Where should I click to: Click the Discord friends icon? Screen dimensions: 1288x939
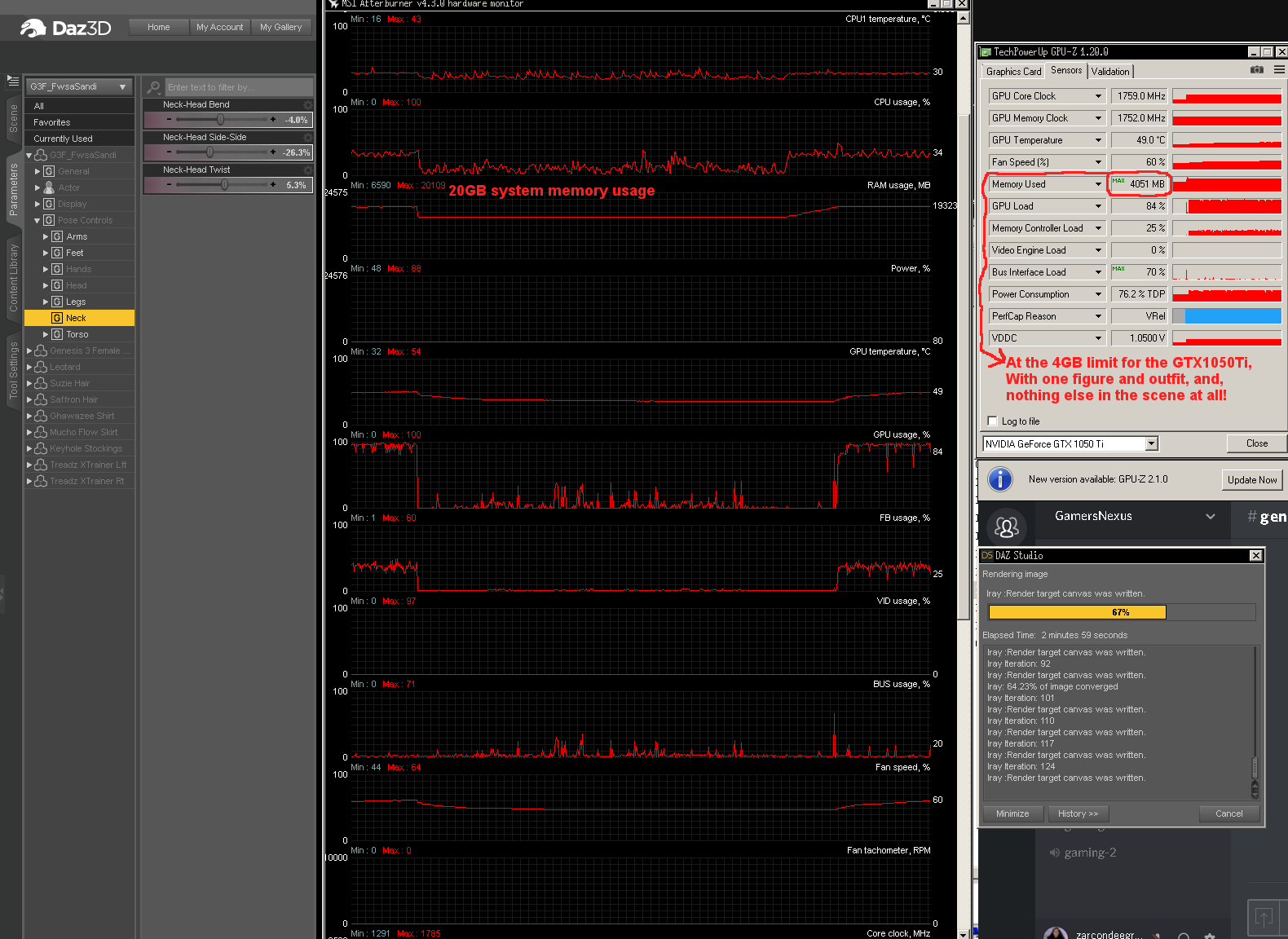point(1007,527)
